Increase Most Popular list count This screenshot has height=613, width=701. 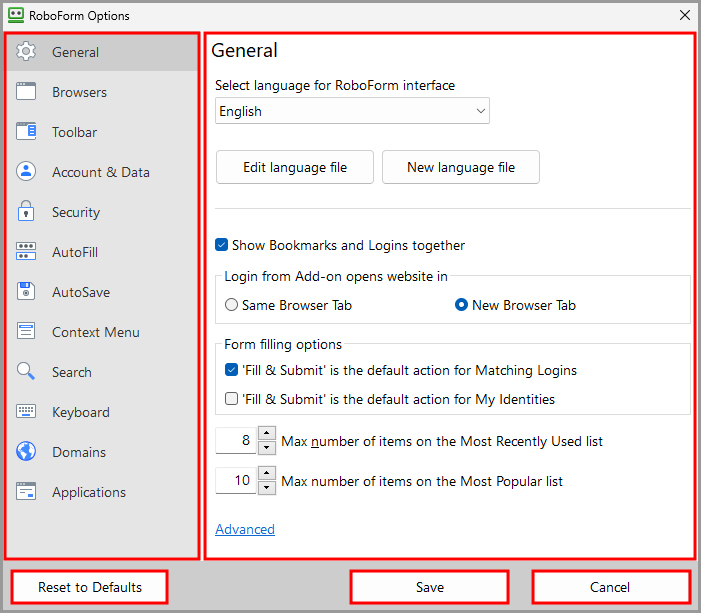pyautogui.click(x=267, y=473)
